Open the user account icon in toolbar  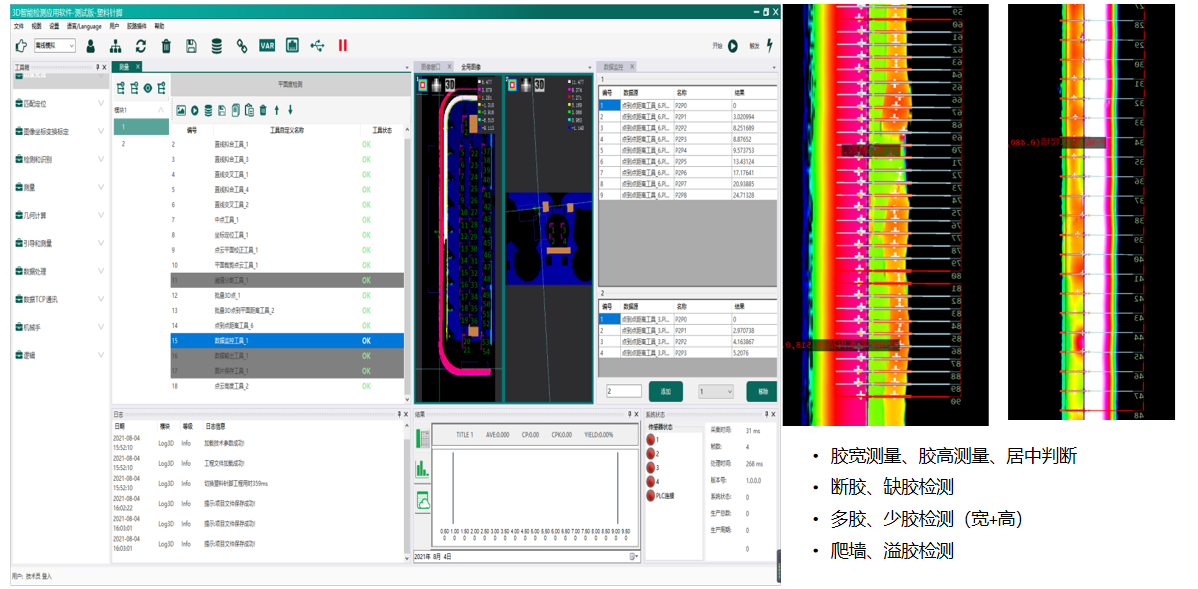(x=91, y=46)
